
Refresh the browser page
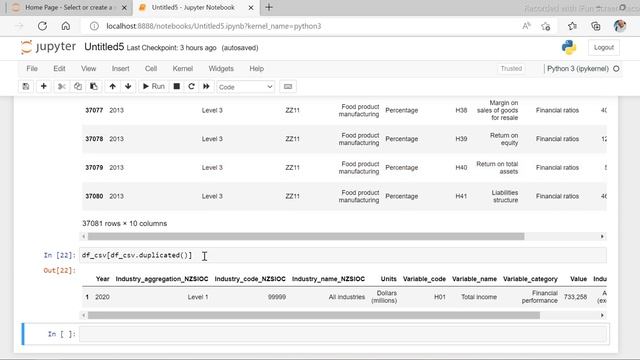tap(42, 26)
